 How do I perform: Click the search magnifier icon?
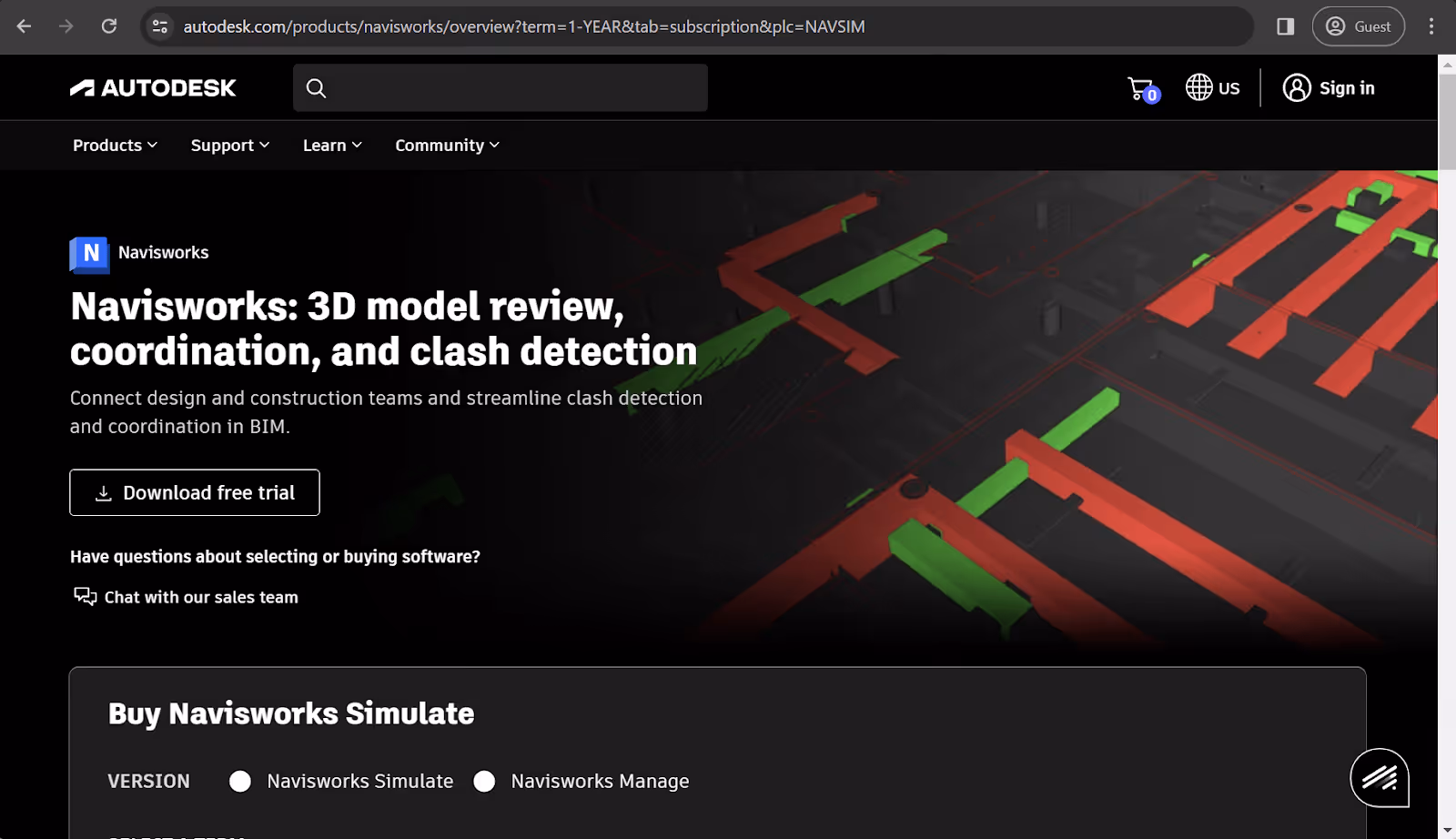pyautogui.click(x=316, y=88)
